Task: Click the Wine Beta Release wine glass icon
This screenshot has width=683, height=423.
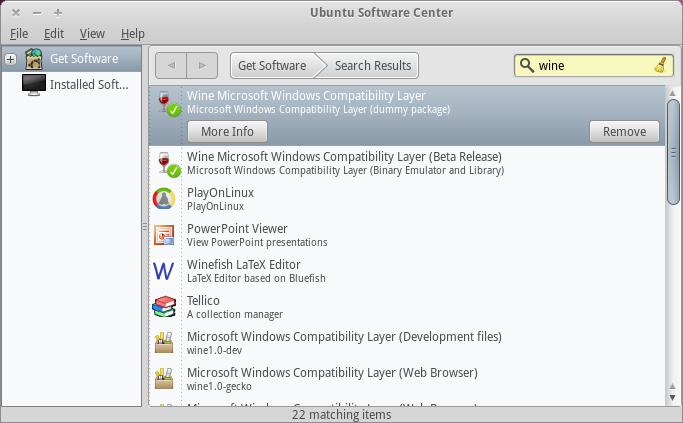Action: tap(168, 164)
